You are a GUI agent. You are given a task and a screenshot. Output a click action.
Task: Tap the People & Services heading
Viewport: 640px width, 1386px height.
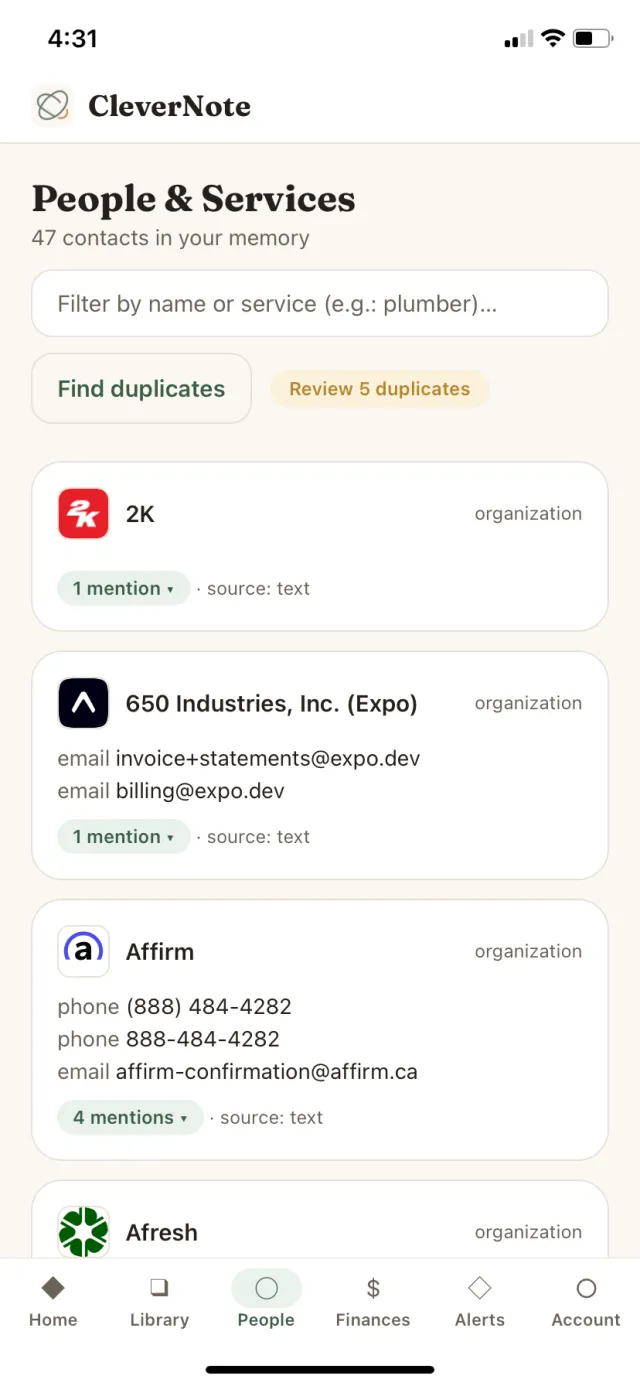tap(194, 198)
